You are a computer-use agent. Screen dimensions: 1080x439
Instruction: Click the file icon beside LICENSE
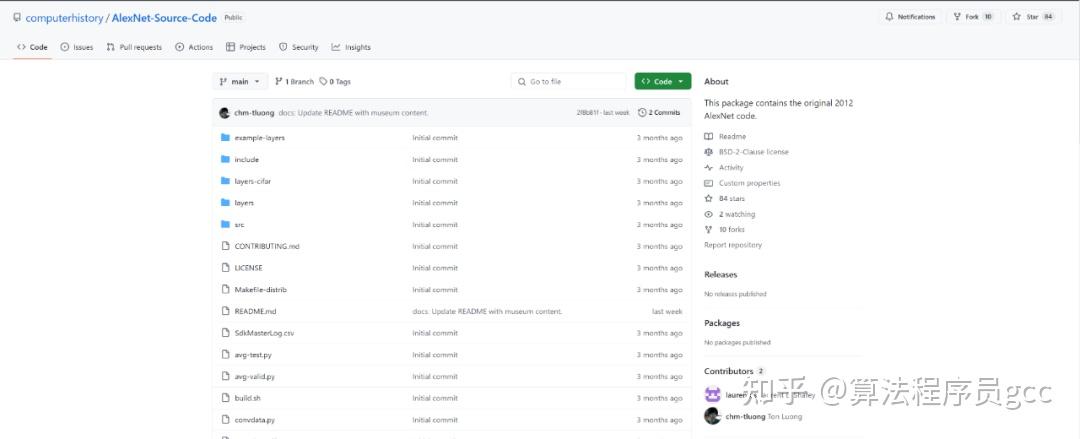[x=225, y=268]
